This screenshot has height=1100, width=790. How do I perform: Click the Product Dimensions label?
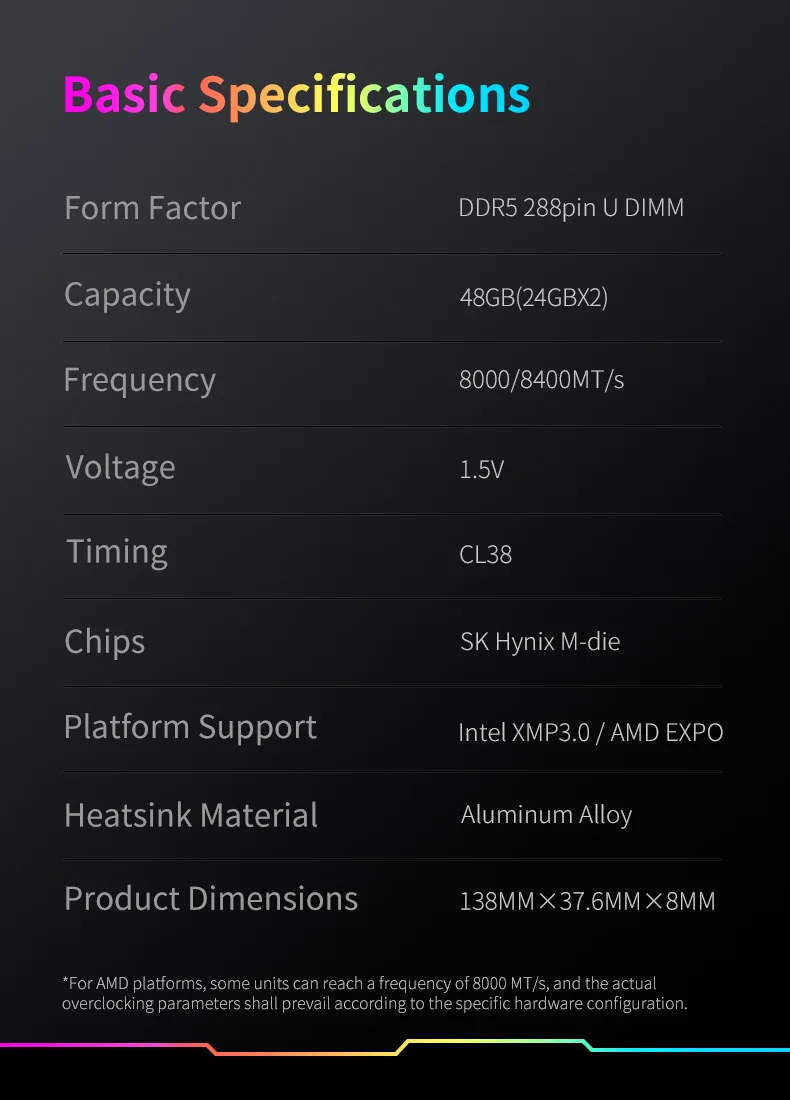pos(211,898)
